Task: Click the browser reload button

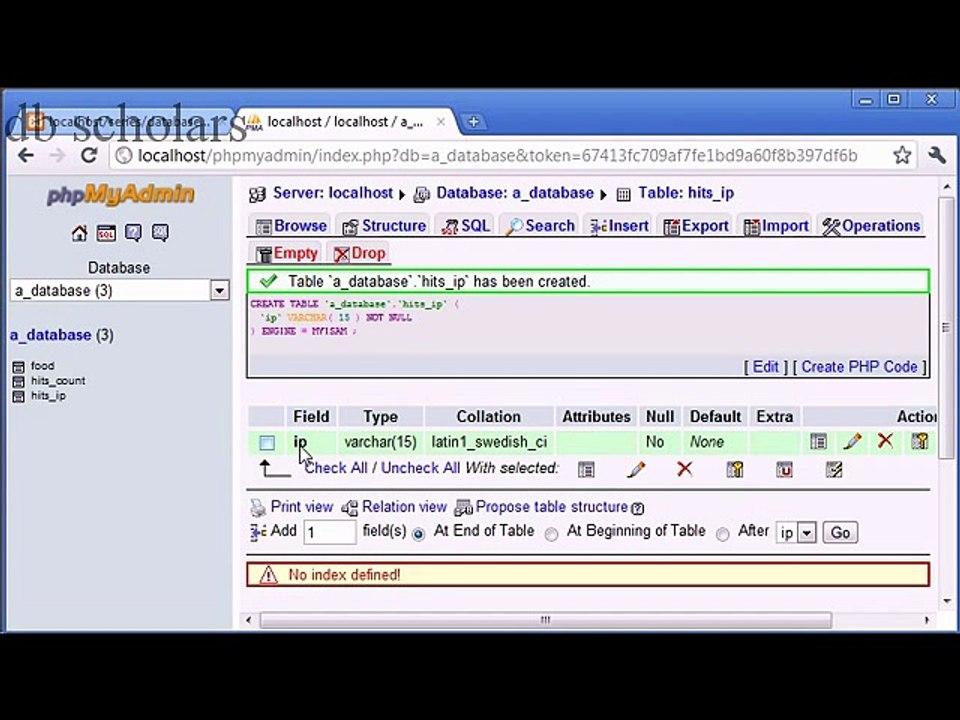Action: click(89, 156)
